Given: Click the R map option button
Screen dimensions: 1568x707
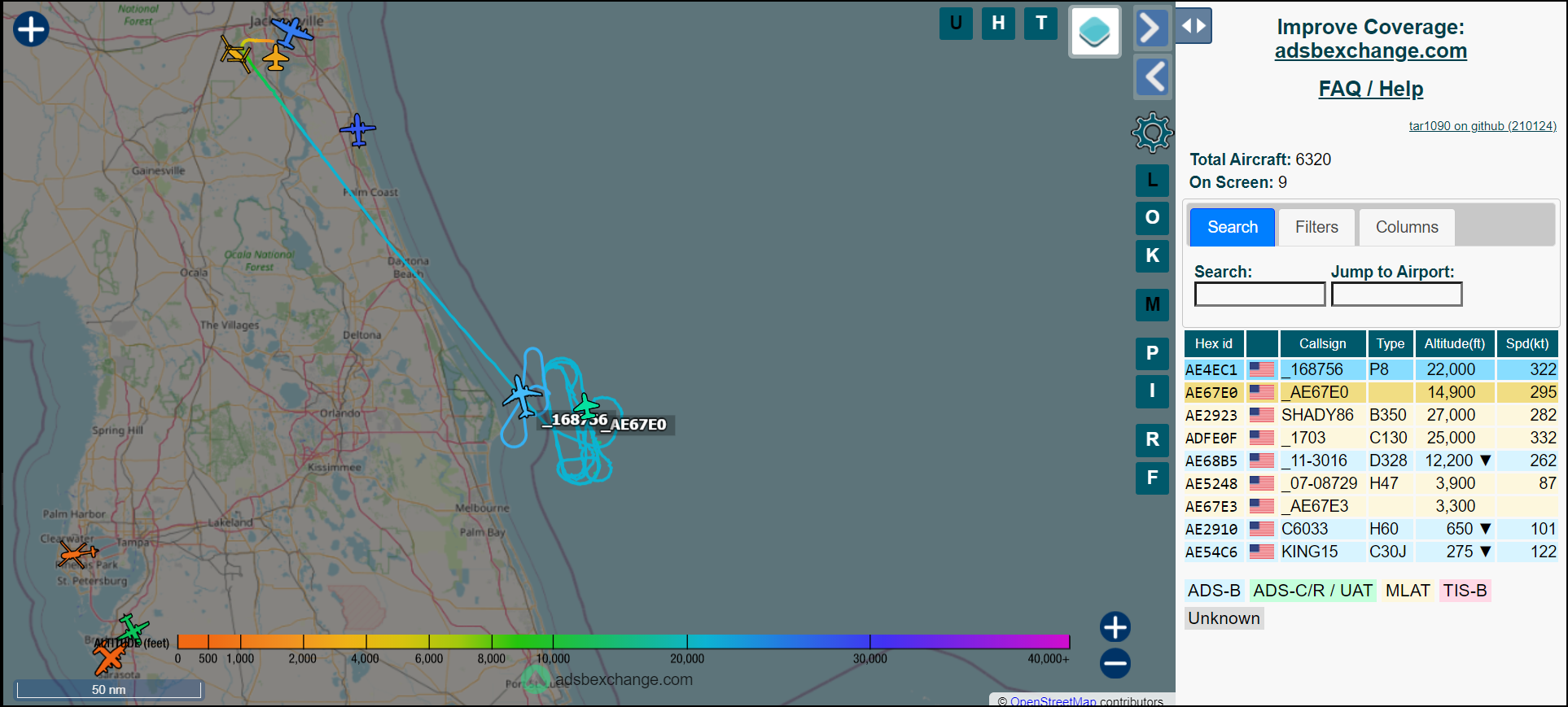Looking at the screenshot, I should tap(1152, 439).
